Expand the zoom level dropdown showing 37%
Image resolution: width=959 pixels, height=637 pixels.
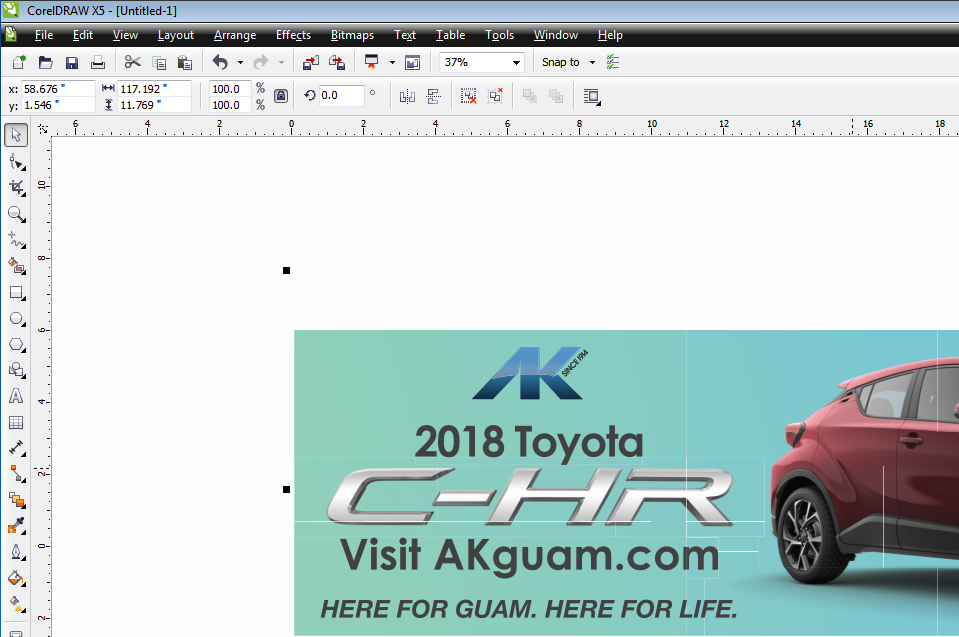point(516,62)
